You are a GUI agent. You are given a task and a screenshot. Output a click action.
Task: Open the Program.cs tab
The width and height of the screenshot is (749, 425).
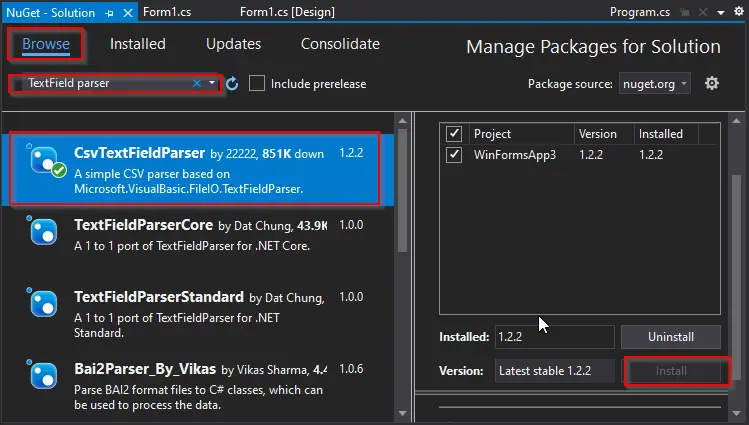640,12
